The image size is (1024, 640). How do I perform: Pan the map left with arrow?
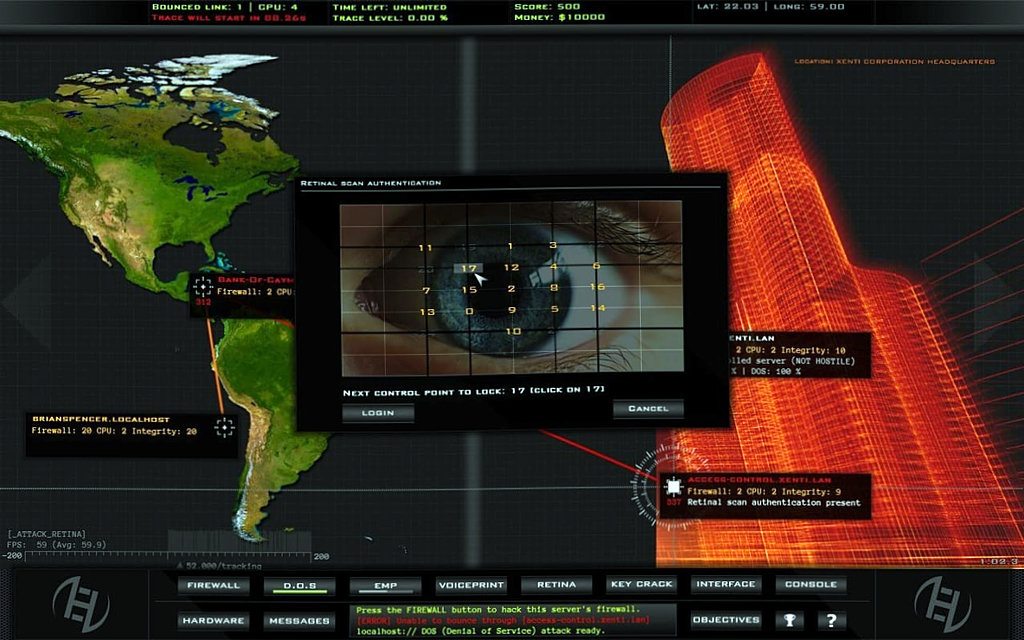(x=27, y=302)
